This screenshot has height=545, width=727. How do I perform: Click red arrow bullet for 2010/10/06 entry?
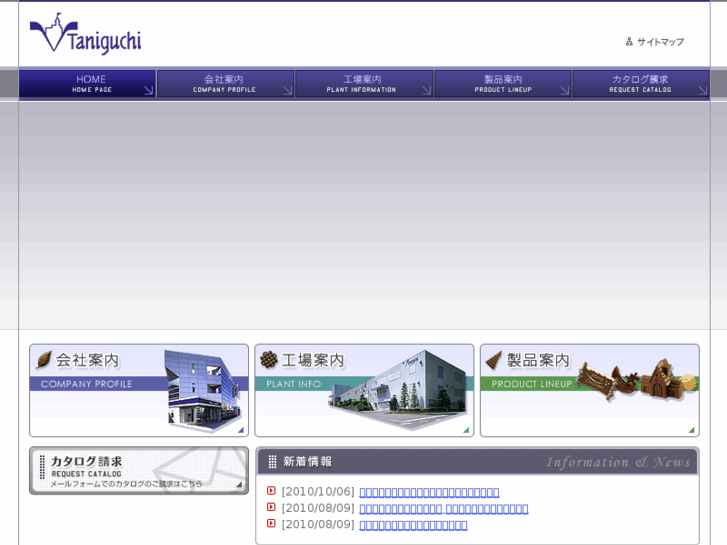(x=271, y=491)
